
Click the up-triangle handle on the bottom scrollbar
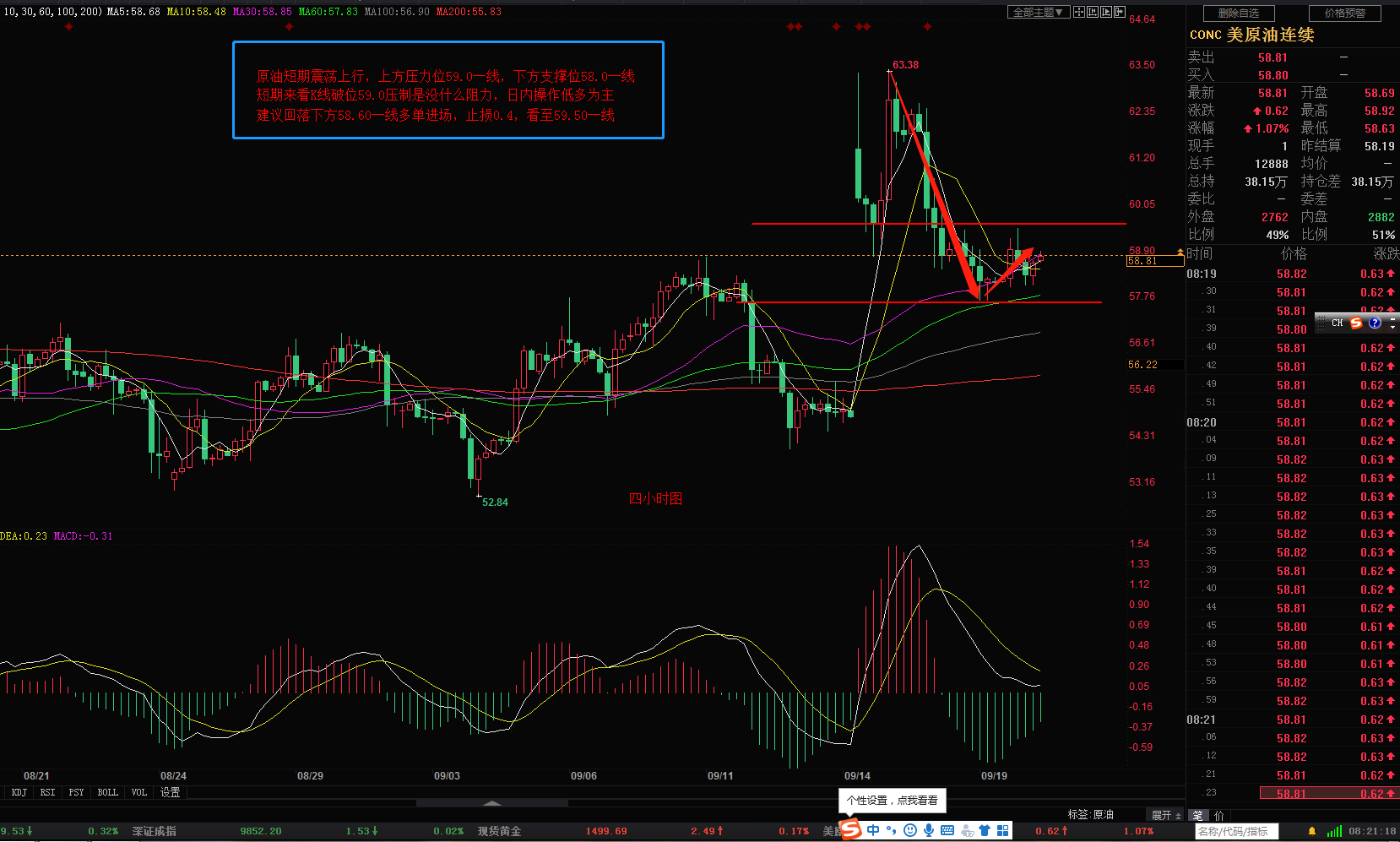(x=492, y=803)
